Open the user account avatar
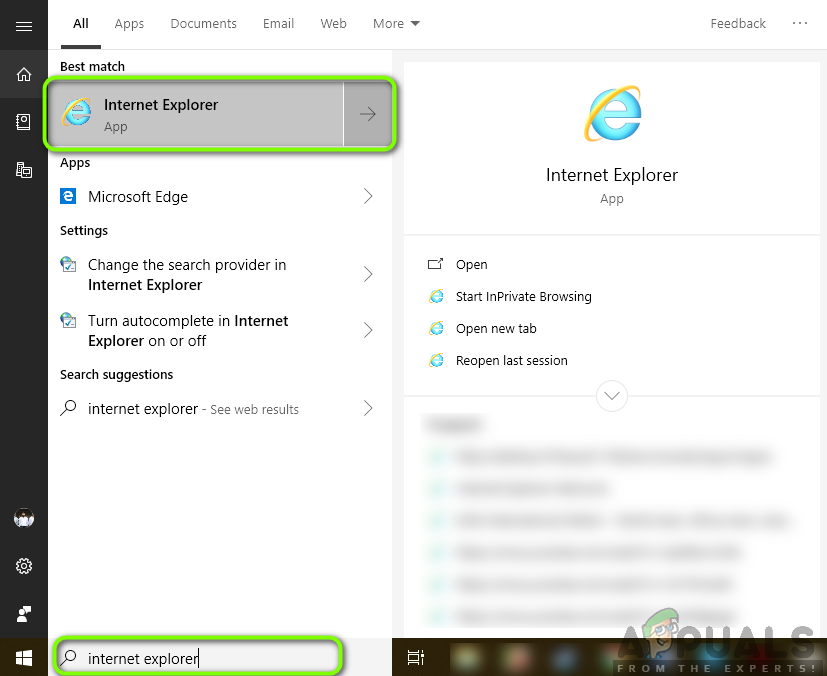This screenshot has width=827, height=676. (24, 518)
